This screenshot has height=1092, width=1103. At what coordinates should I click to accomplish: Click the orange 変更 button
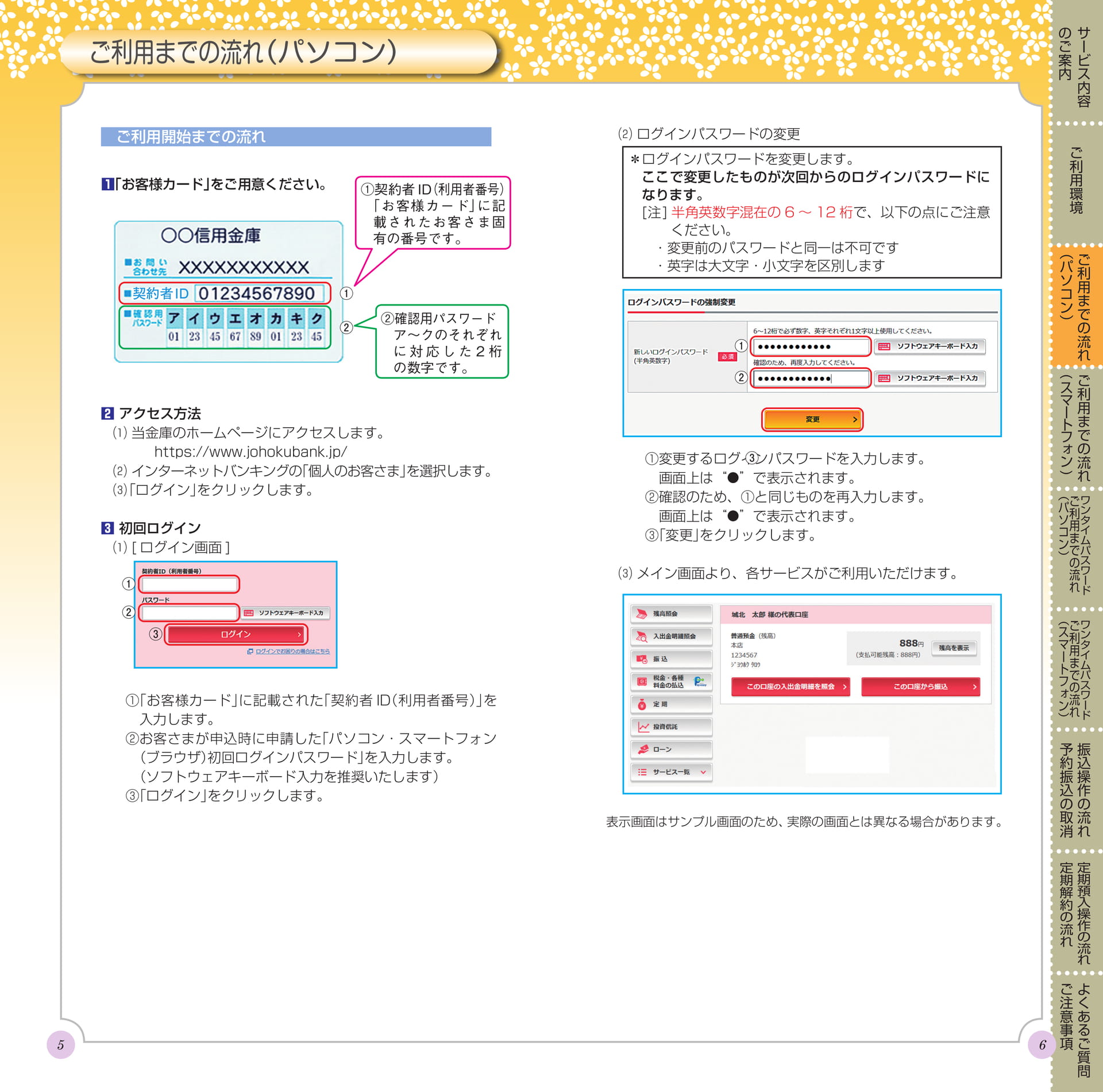coord(812,419)
